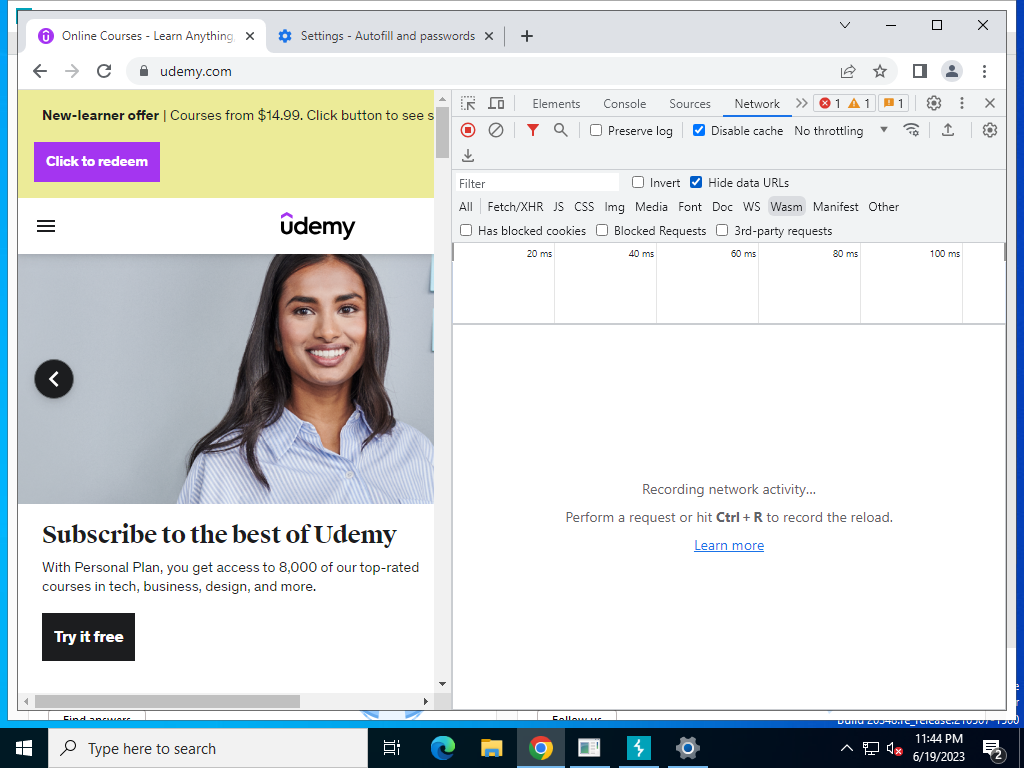
Task: Toggle the device toolbar icon
Action: pos(496,103)
